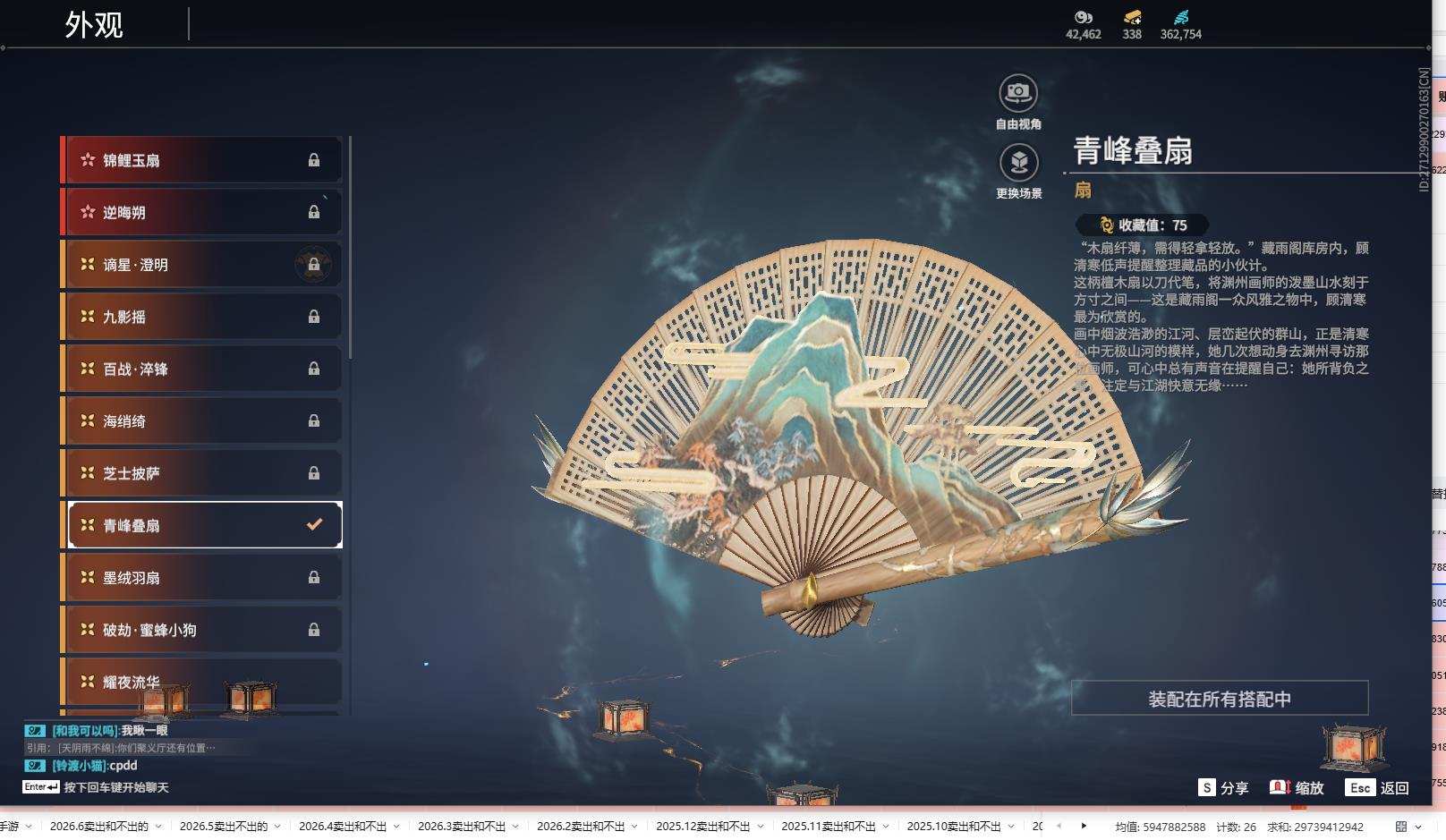Expand dropdown arrow of 2025.12卖出和不出 tab

tap(760, 827)
